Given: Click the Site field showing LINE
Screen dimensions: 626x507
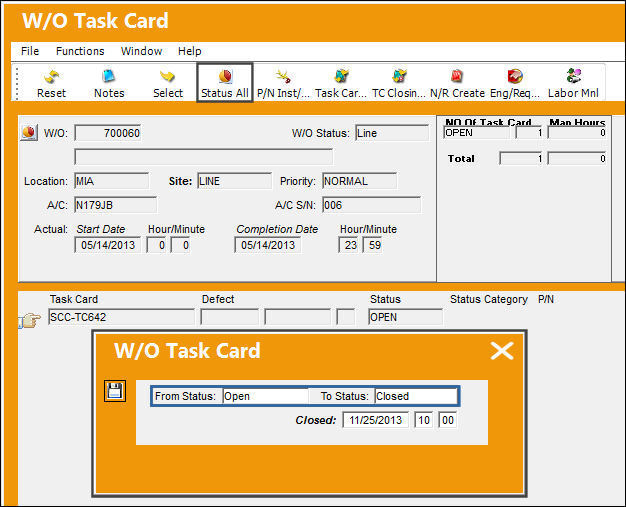Looking at the screenshot, I should [x=235, y=181].
